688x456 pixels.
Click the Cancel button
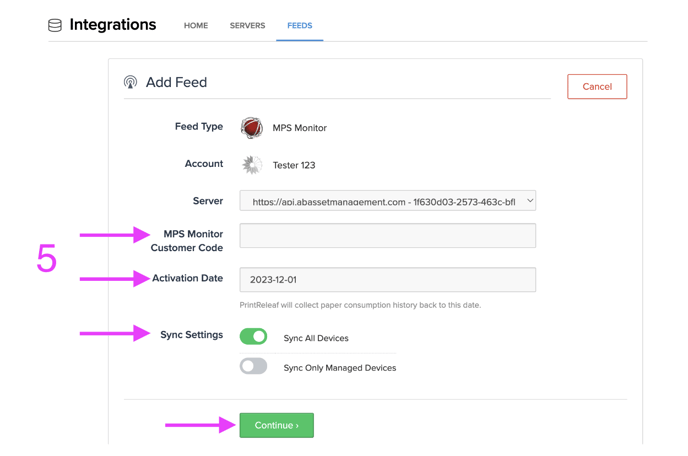click(597, 86)
